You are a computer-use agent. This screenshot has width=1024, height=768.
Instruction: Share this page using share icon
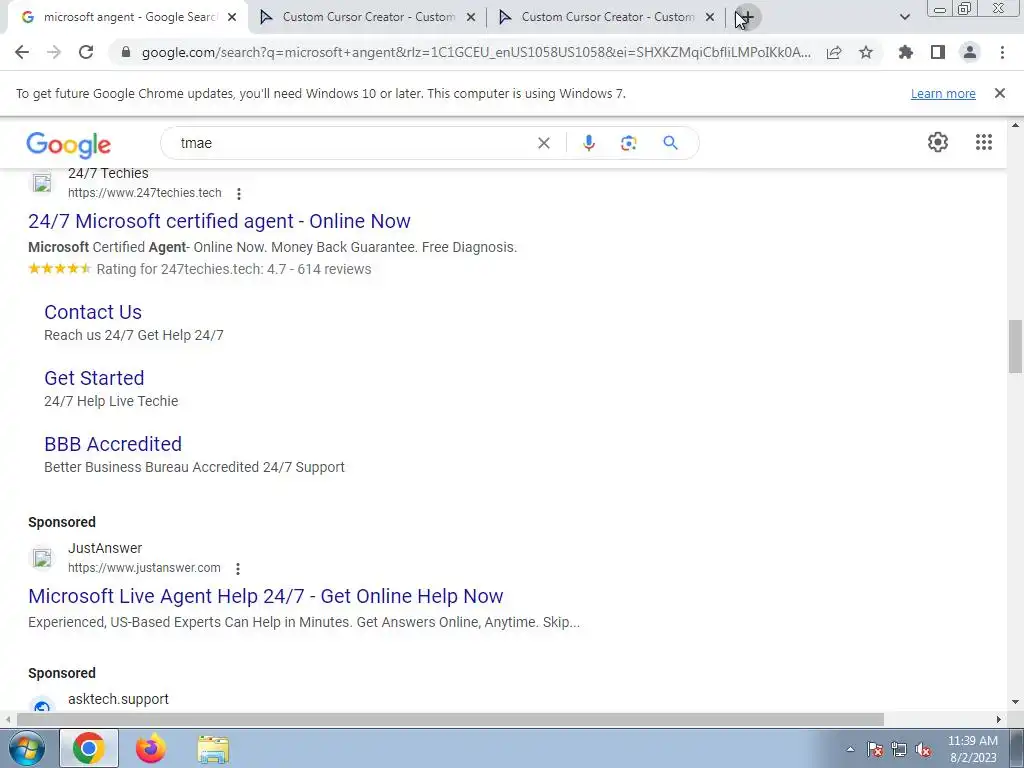[x=834, y=52]
